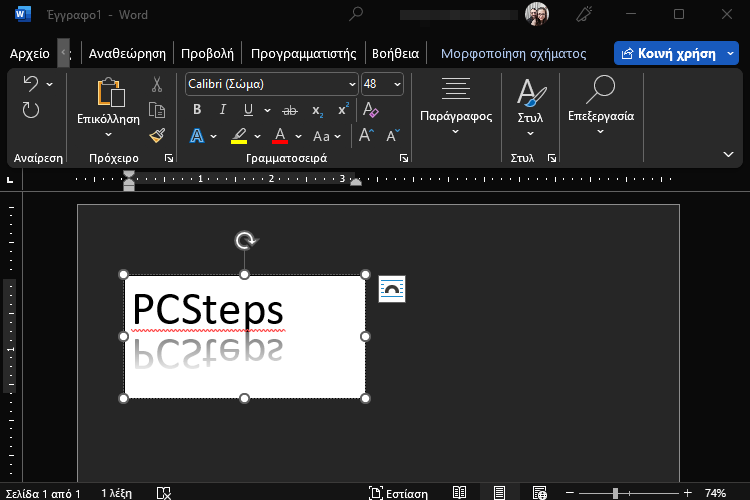This screenshot has height=500, width=750.
Task: Toggle Strikethrough formatting
Action: tap(290, 111)
